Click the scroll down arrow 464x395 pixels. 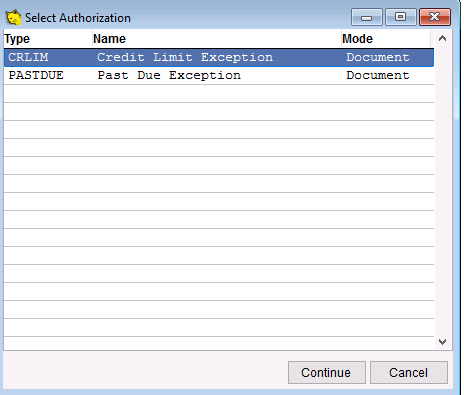(x=443, y=342)
